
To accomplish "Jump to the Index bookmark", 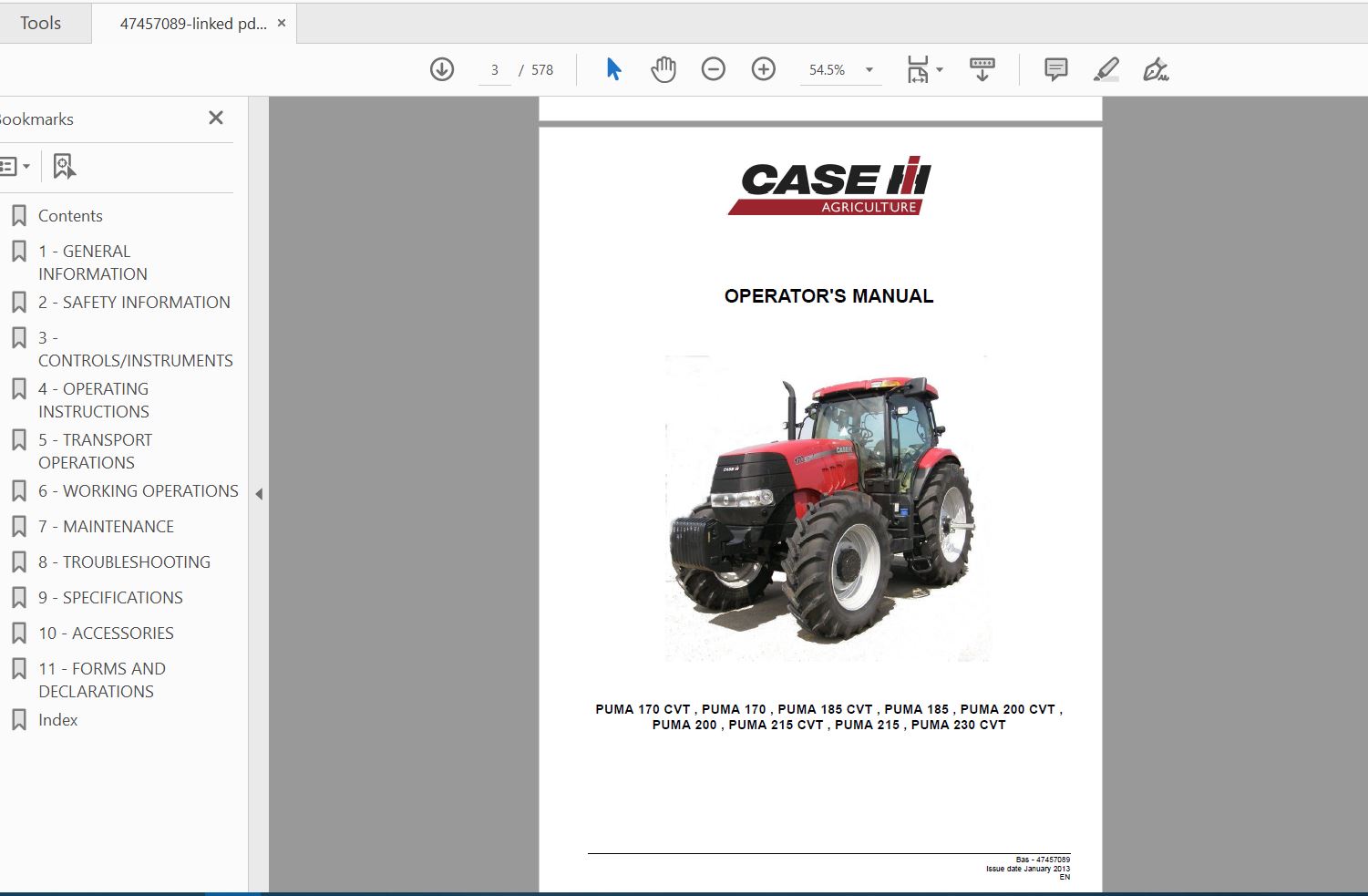I will coord(57,720).
